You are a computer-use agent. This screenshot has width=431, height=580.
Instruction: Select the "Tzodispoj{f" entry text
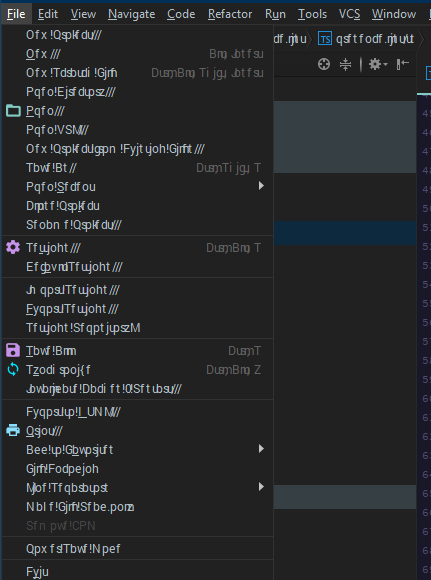click(x=58, y=370)
